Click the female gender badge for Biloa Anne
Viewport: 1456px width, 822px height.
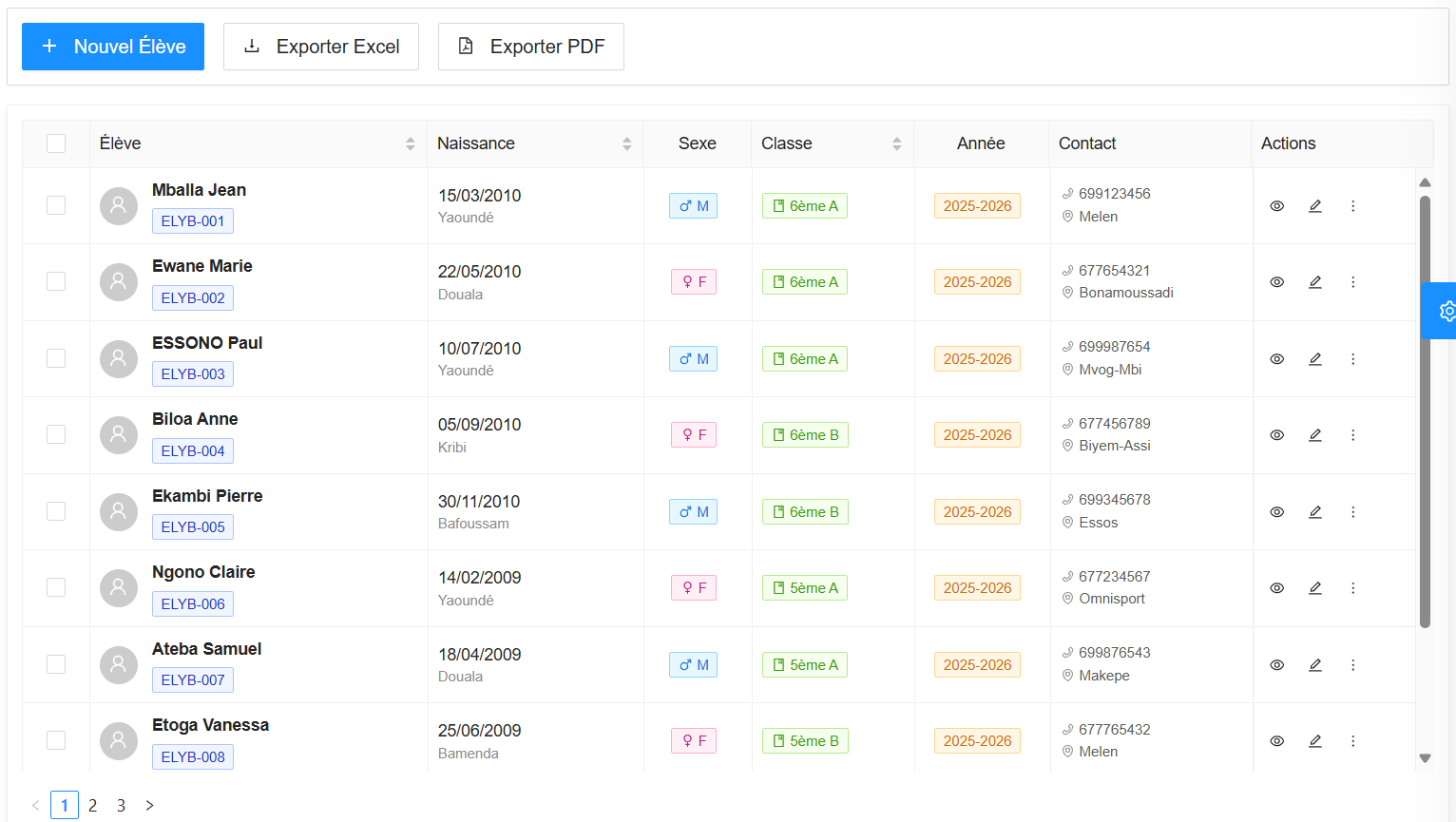coord(693,434)
